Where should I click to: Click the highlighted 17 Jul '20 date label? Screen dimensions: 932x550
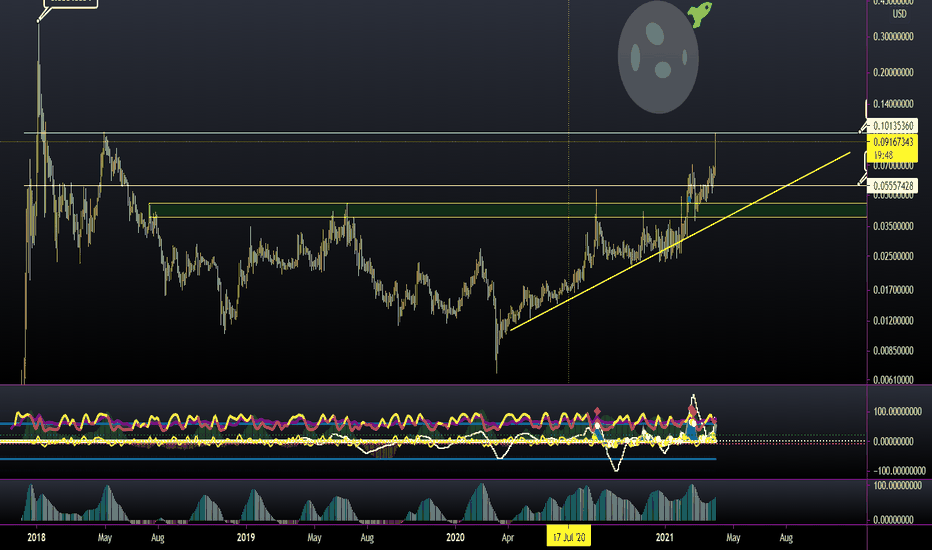569,538
